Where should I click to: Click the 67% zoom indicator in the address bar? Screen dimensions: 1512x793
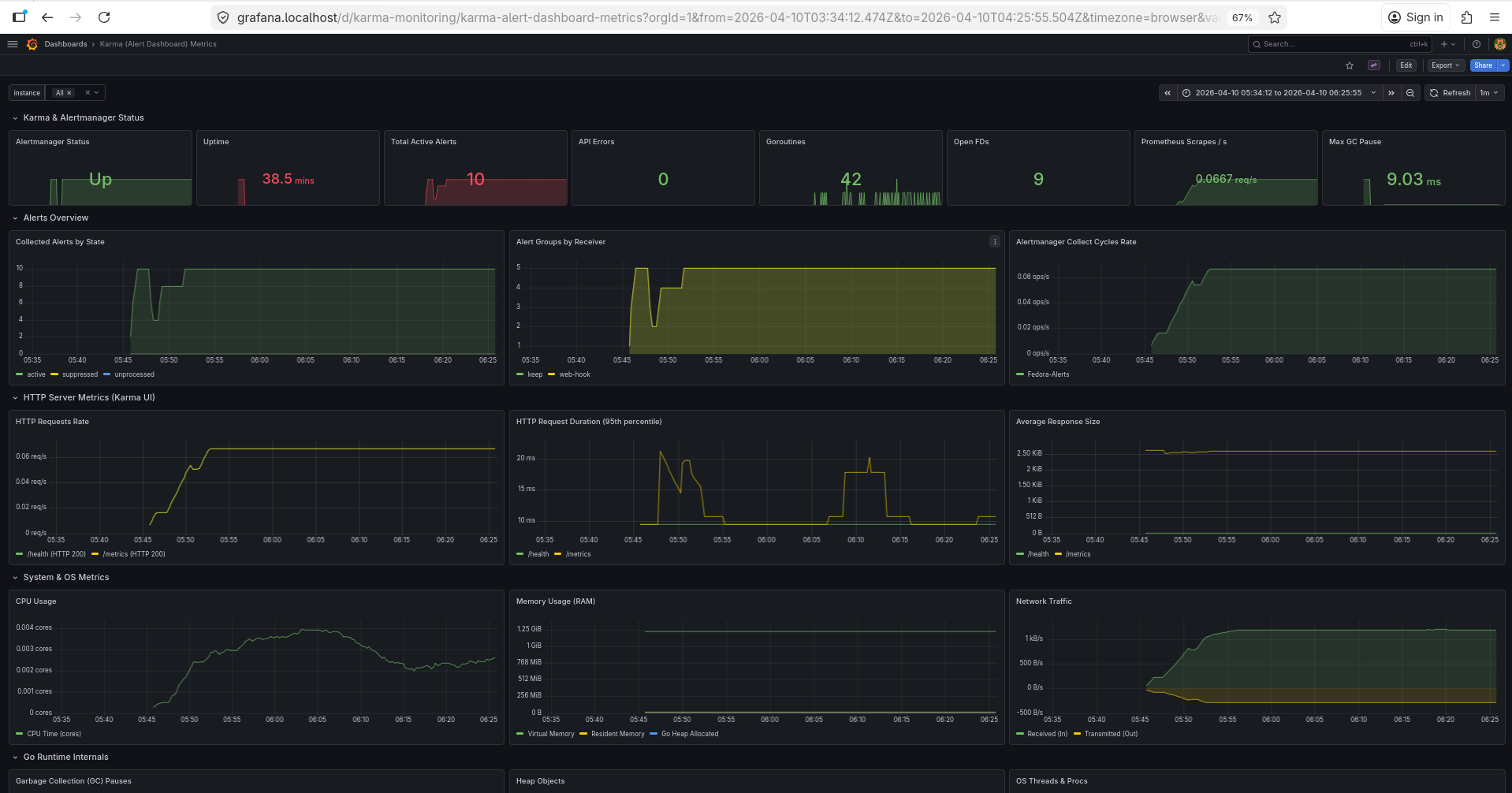[x=1242, y=17]
